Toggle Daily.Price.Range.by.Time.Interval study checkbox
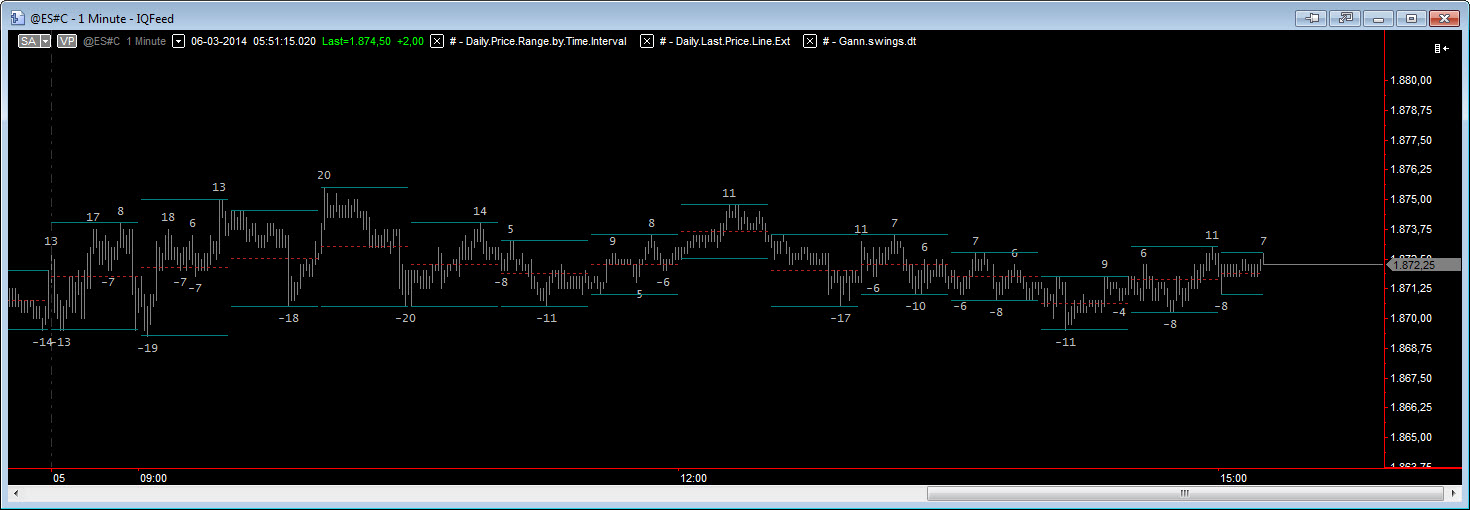The image size is (1470, 510). 437,41
